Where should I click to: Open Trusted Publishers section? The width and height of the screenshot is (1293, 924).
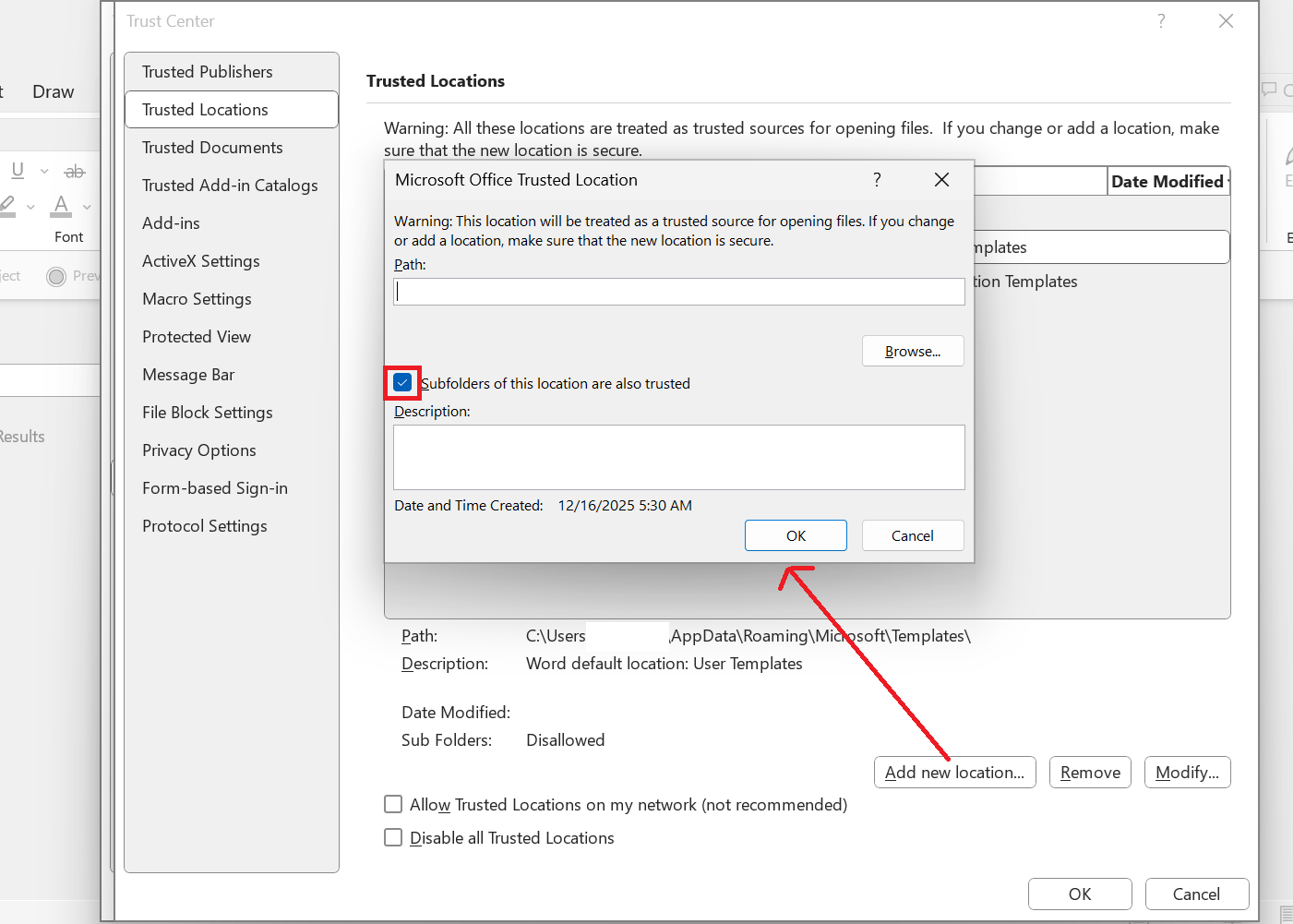232,72
